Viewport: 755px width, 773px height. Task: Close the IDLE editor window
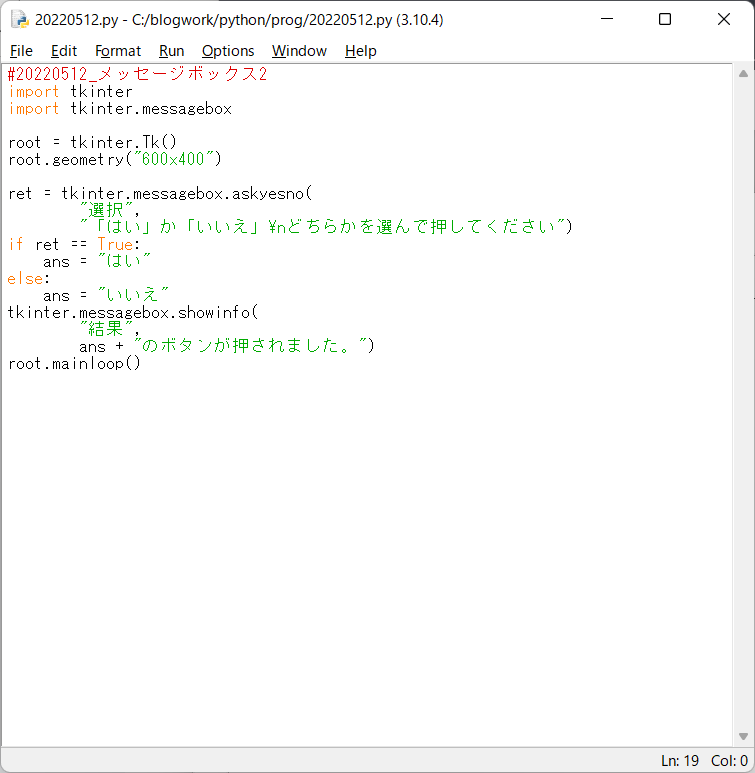click(x=723, y=19)
